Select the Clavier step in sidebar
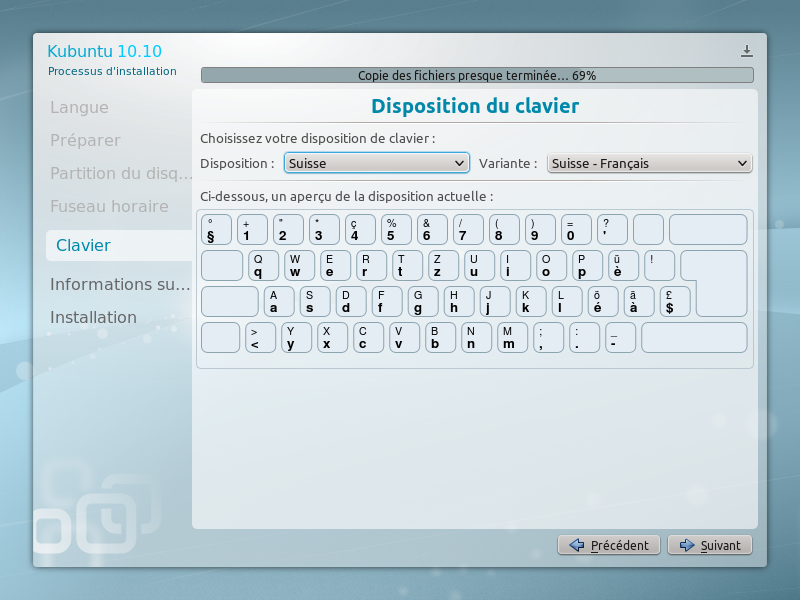Image resolution: width=800 pixels, height=600 pixels. (x=84, y=245)
